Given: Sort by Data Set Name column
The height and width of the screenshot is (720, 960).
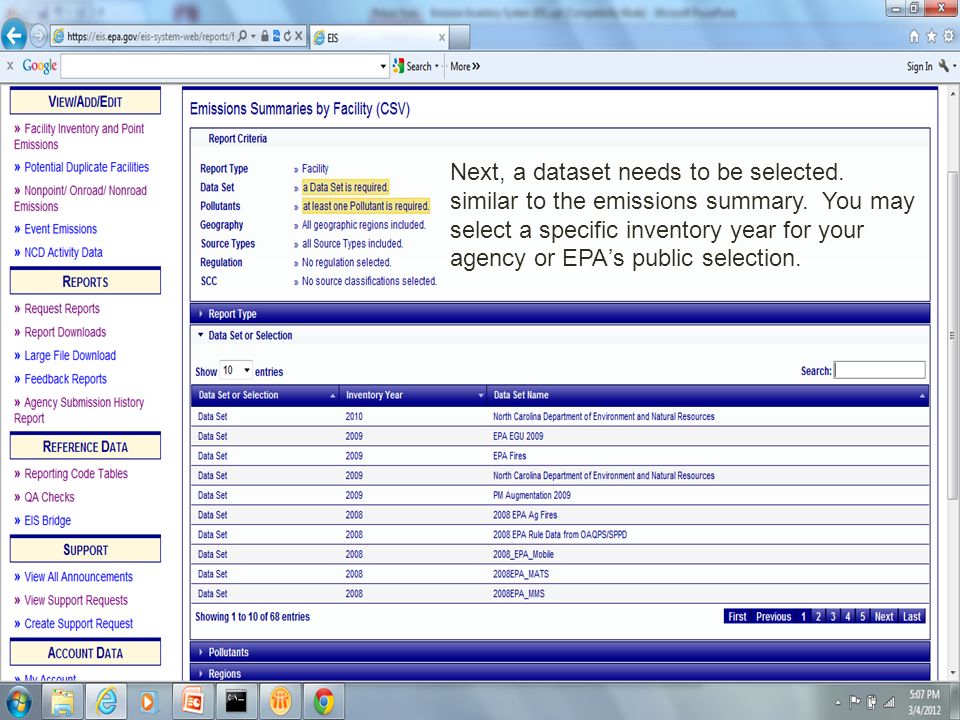Looking at the screenshot, I should [708, 395].
